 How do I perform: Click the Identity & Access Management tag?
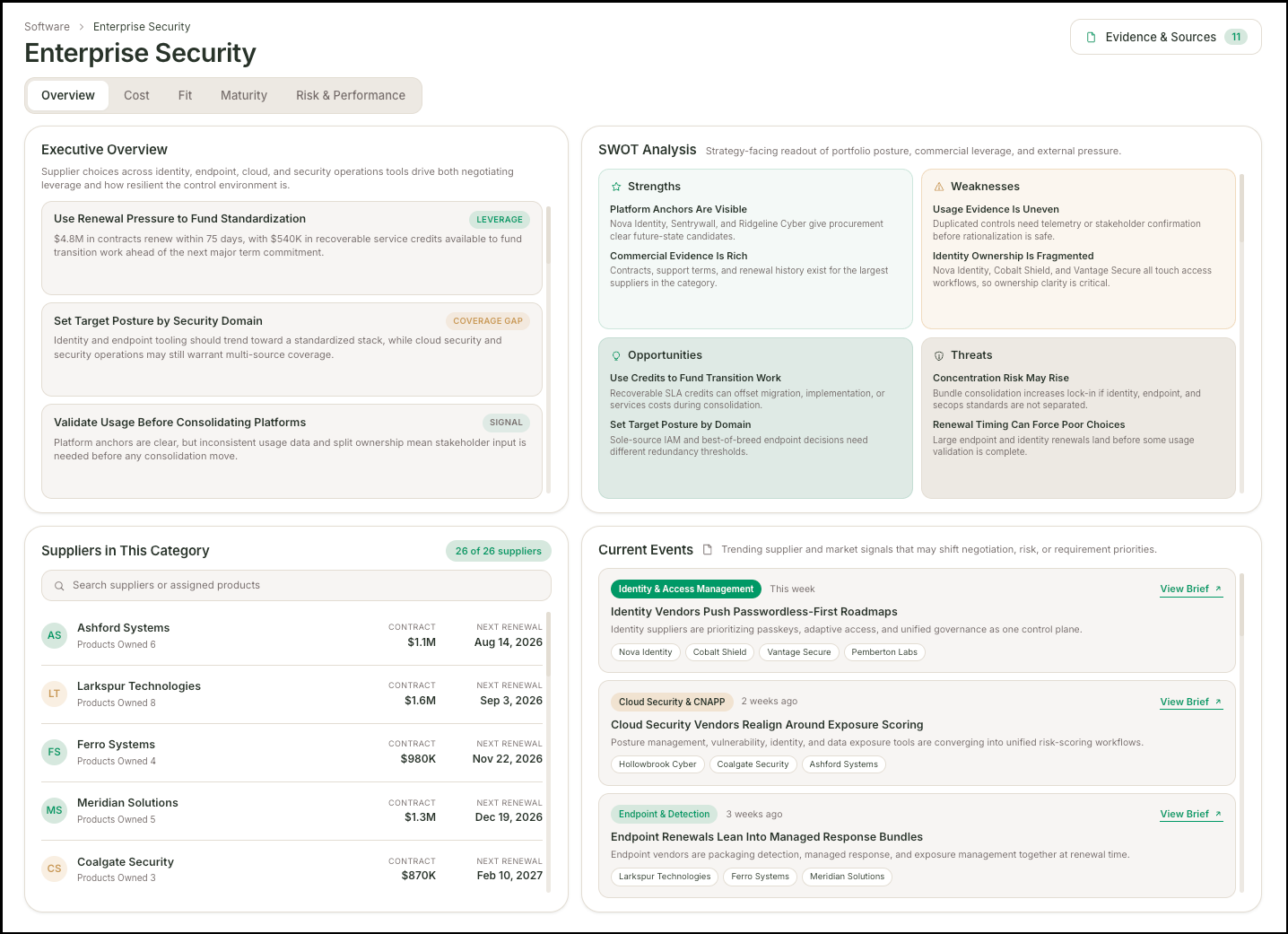(x=686, y=589)
